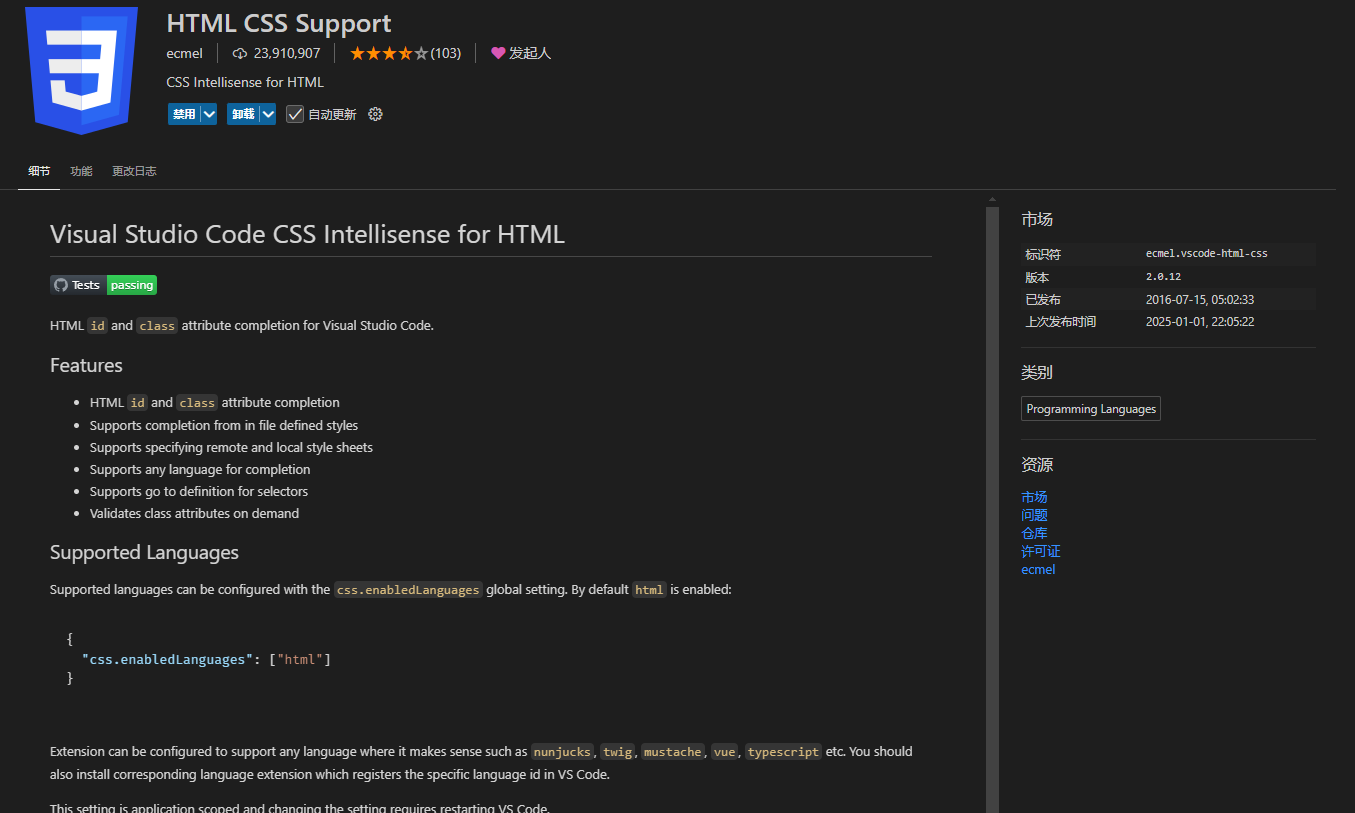The height and width of the screenshot is (813, 1355).
Task: Click the 标识符 label
Action: (1043, 254)
